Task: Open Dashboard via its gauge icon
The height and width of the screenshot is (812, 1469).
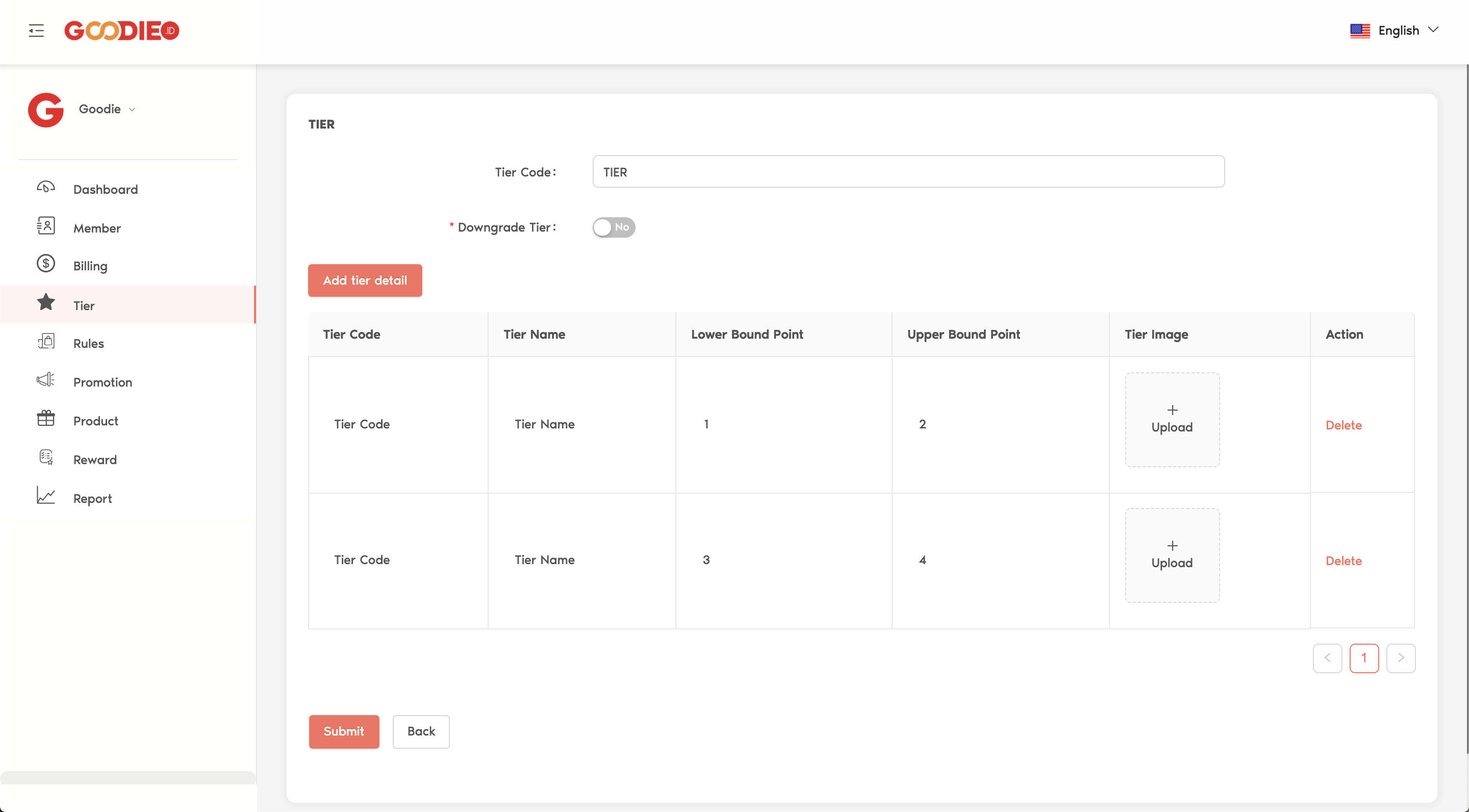Action: pos(45,188)
